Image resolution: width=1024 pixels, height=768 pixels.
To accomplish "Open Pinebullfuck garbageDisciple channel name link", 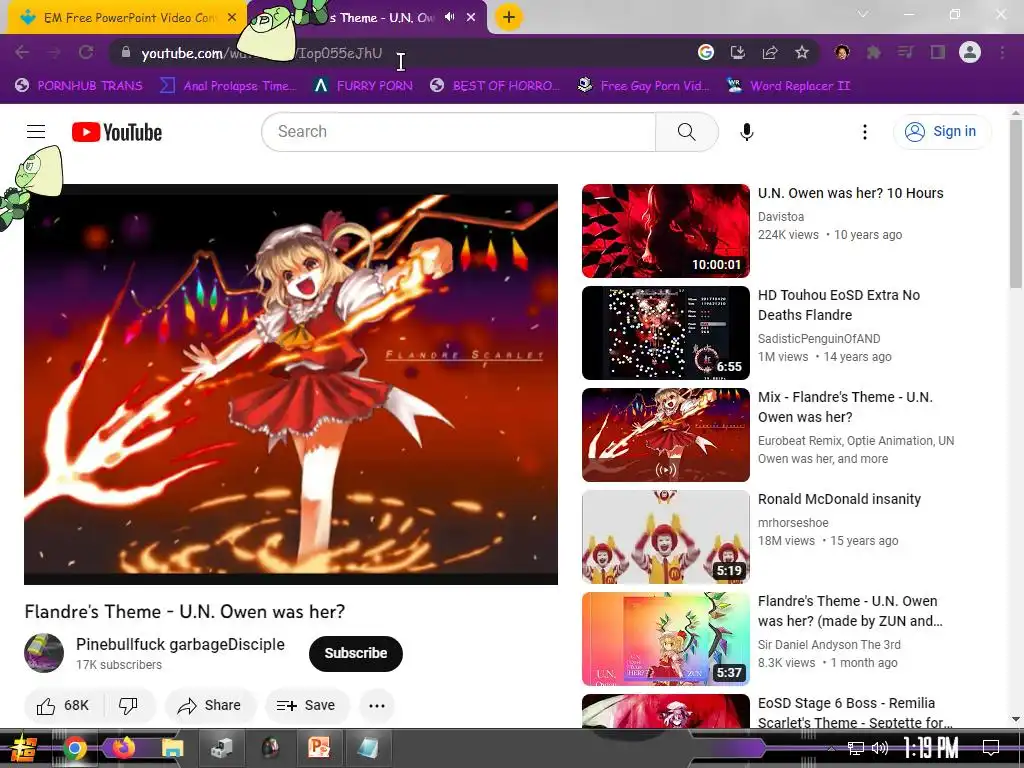I will click(x=180, y=645).
